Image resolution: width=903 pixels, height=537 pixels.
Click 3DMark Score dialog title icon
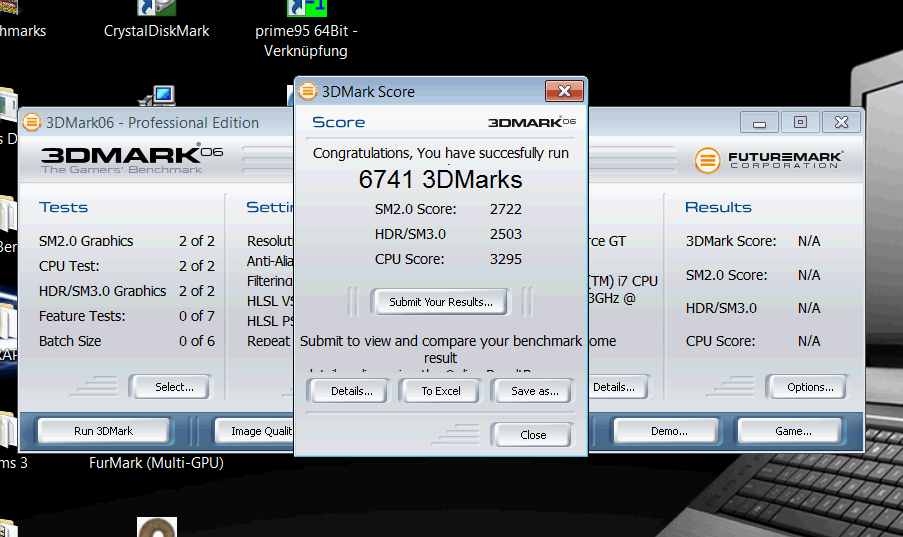pyautogui.click(x=308, y=91)
